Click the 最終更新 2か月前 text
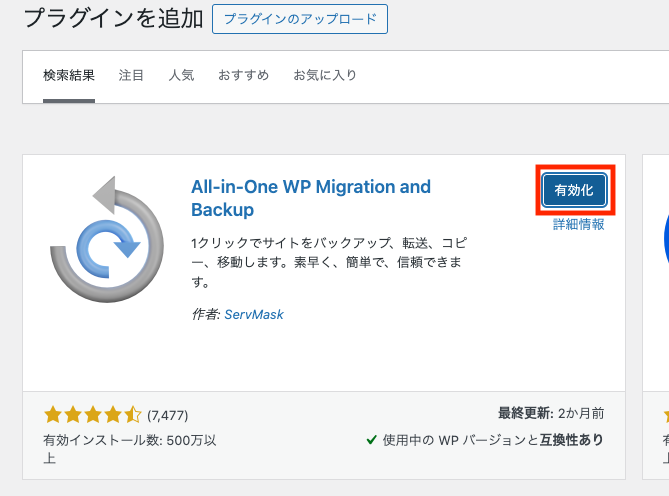Screen dimensions: 669x496 550,413
